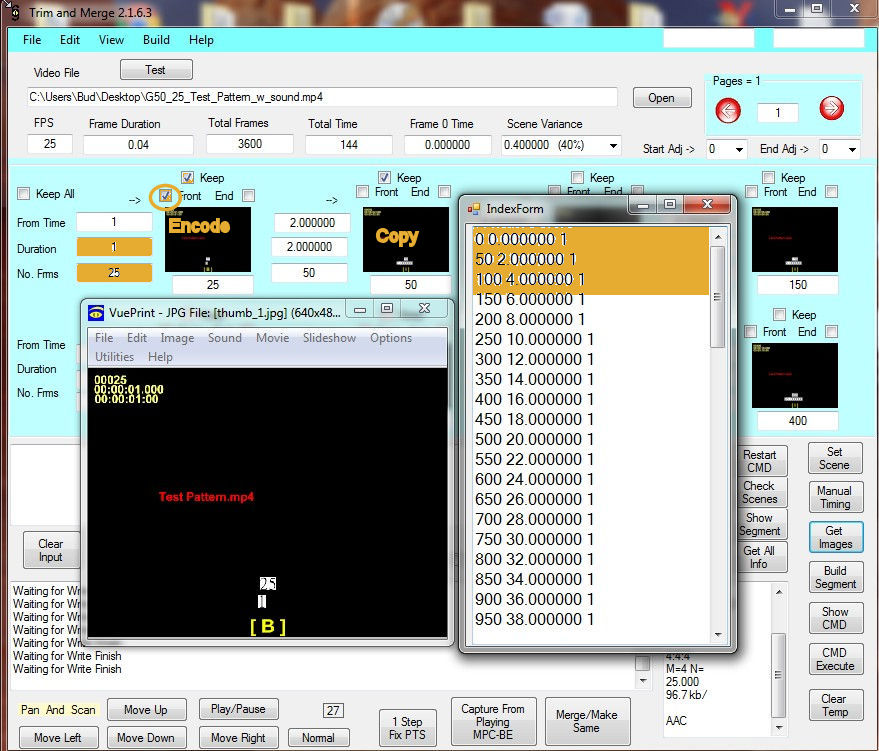Click the VuePrint eye icon in title bar
879x751 pixels.
[96, 313]
